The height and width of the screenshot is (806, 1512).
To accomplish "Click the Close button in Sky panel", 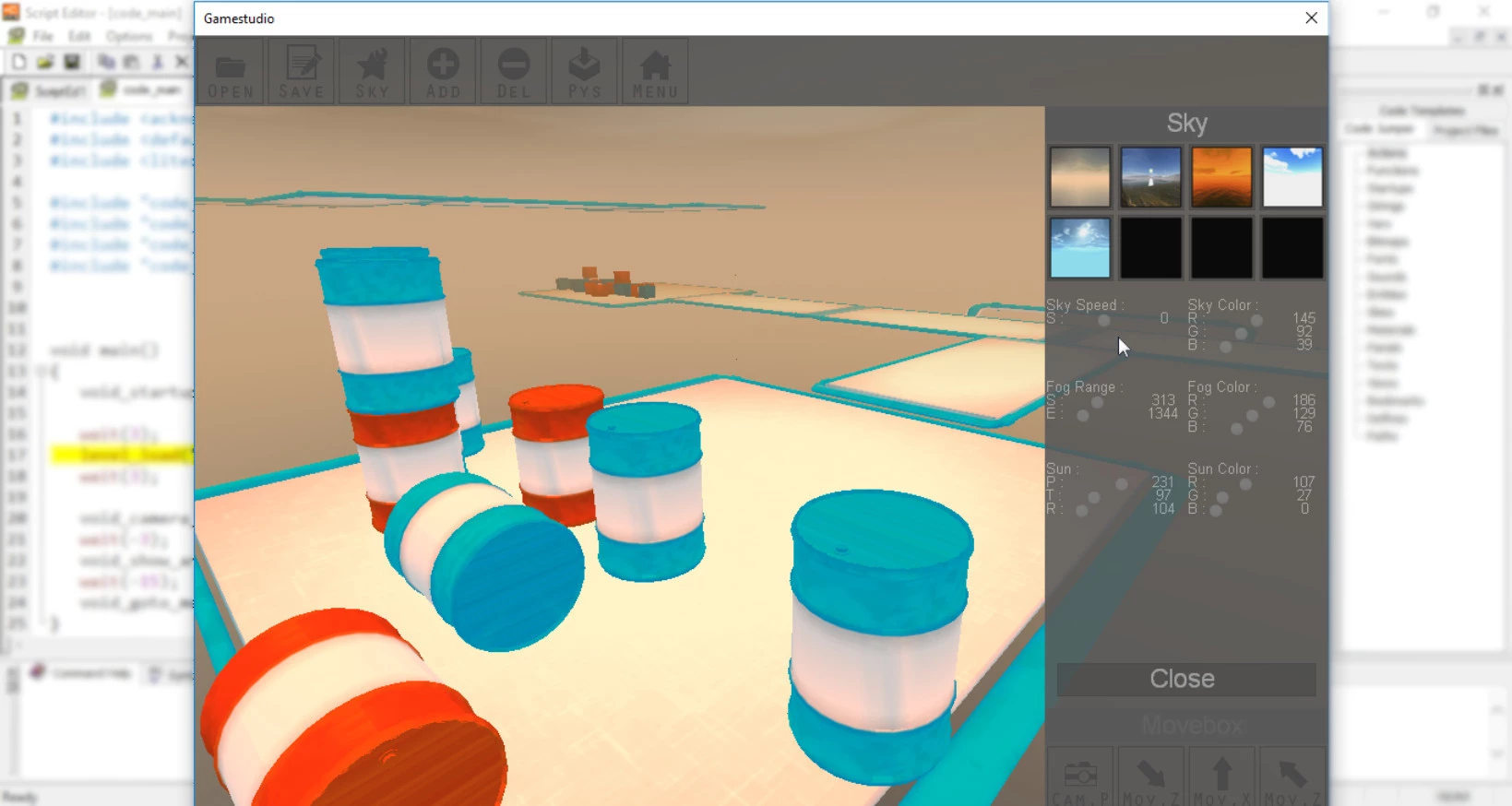I will (1185, 680).
